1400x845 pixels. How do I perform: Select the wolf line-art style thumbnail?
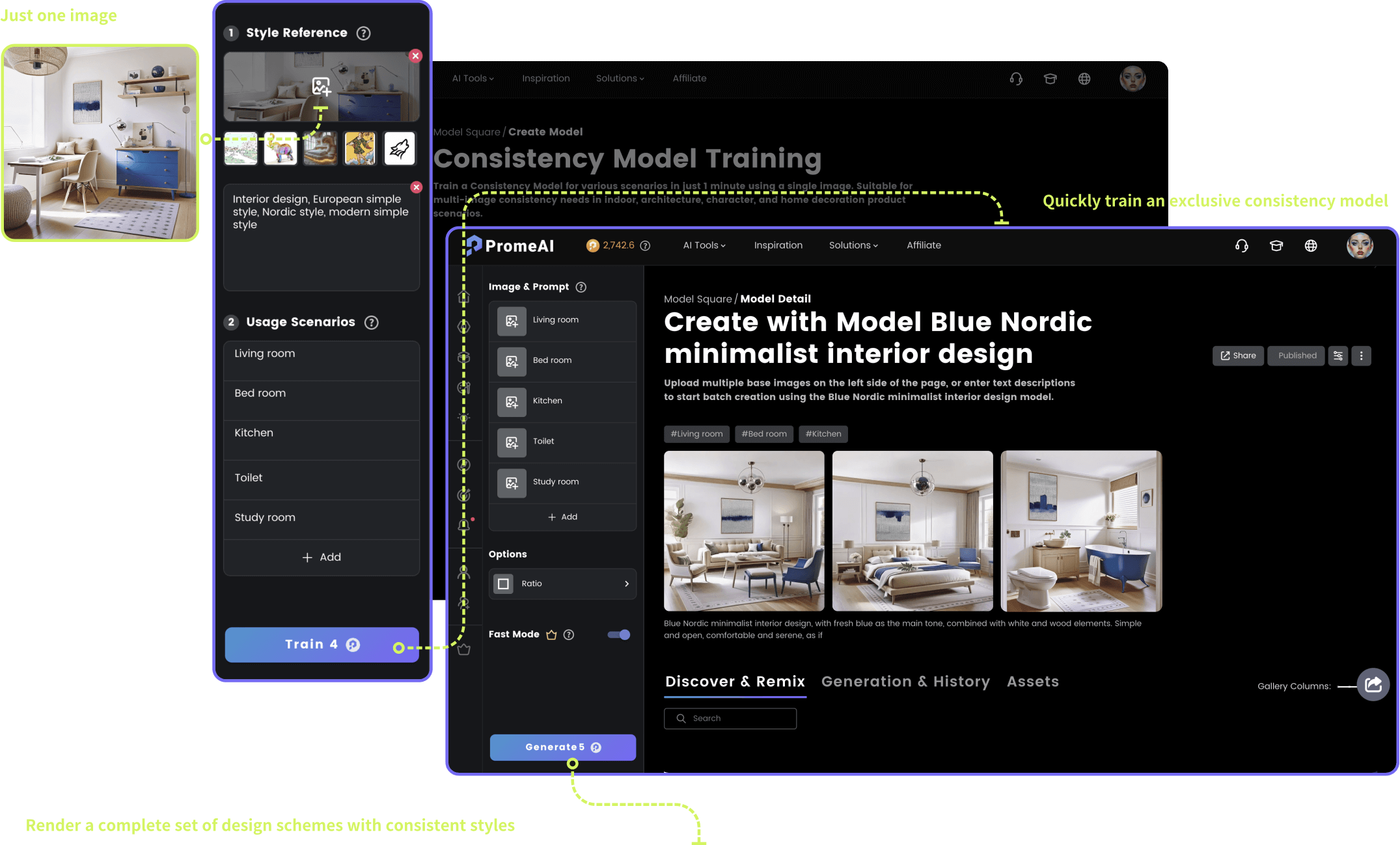(x=400, y=148)
